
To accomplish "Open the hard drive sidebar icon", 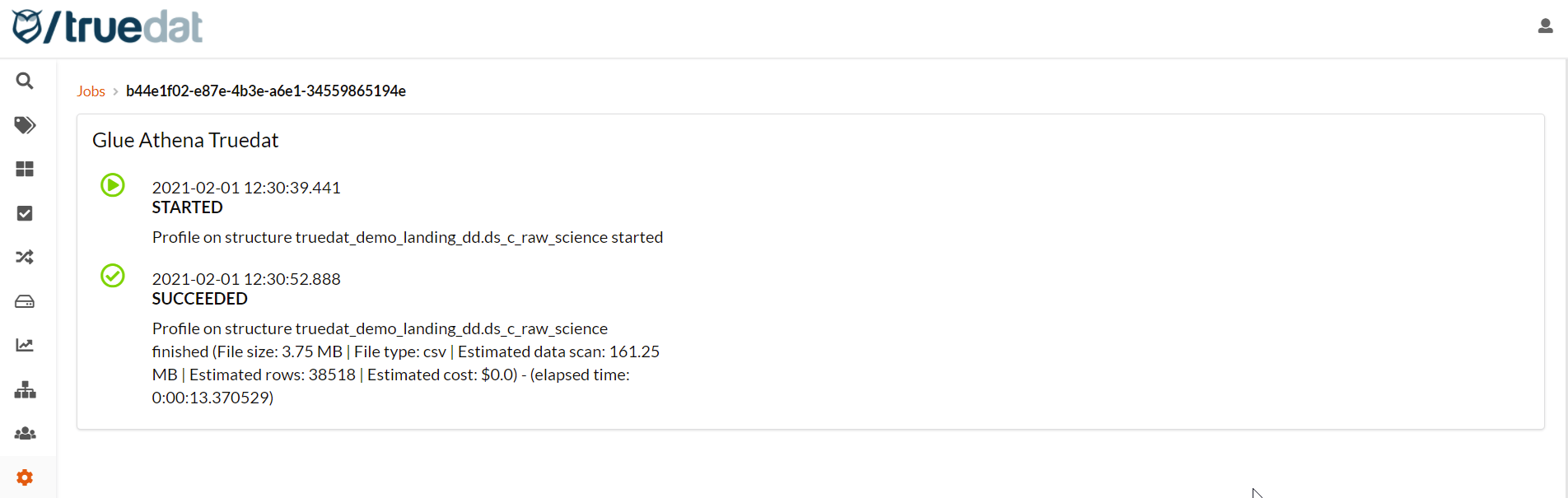I will coord(25,301).
